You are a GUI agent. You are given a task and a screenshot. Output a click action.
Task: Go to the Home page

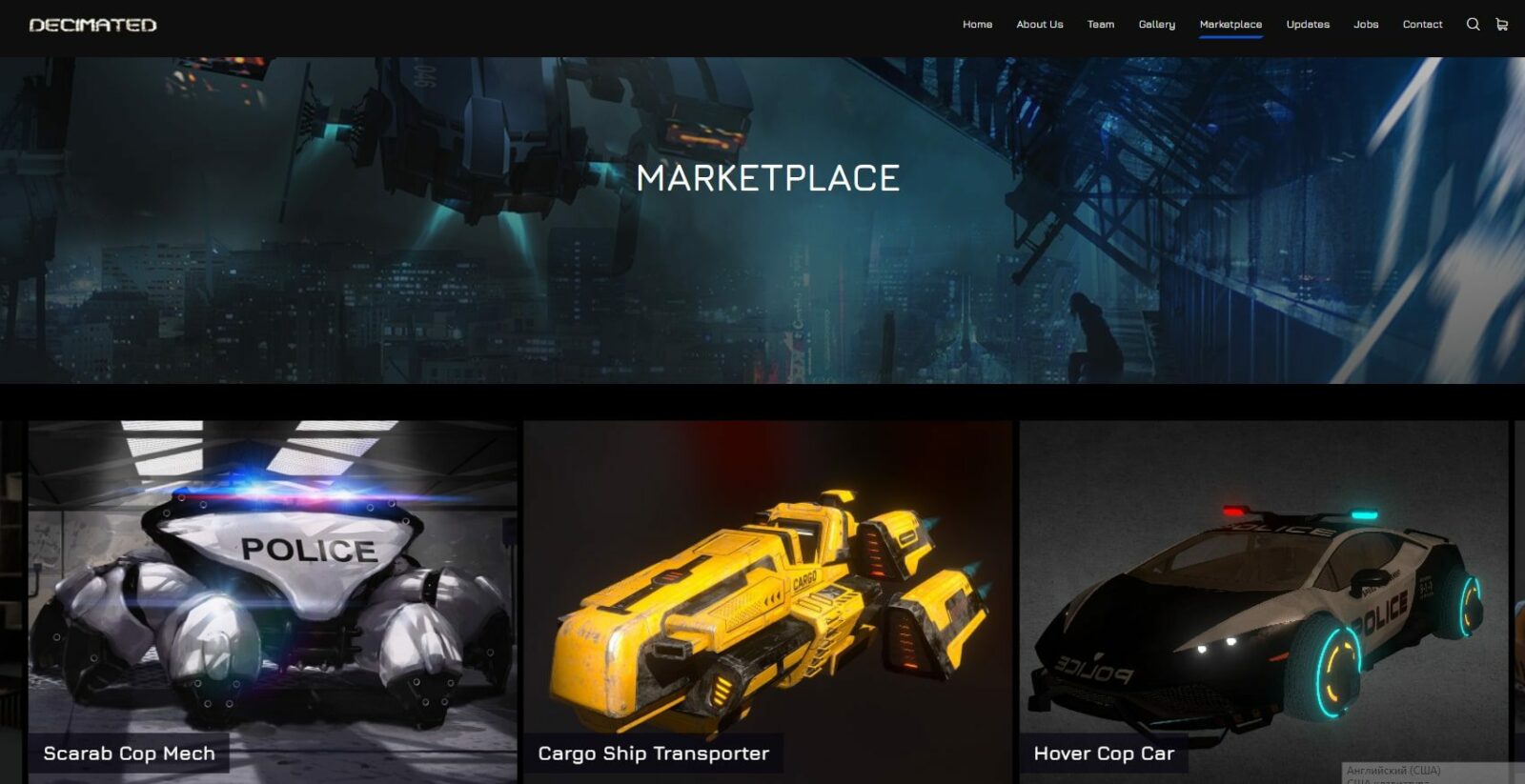pos(977,25)
